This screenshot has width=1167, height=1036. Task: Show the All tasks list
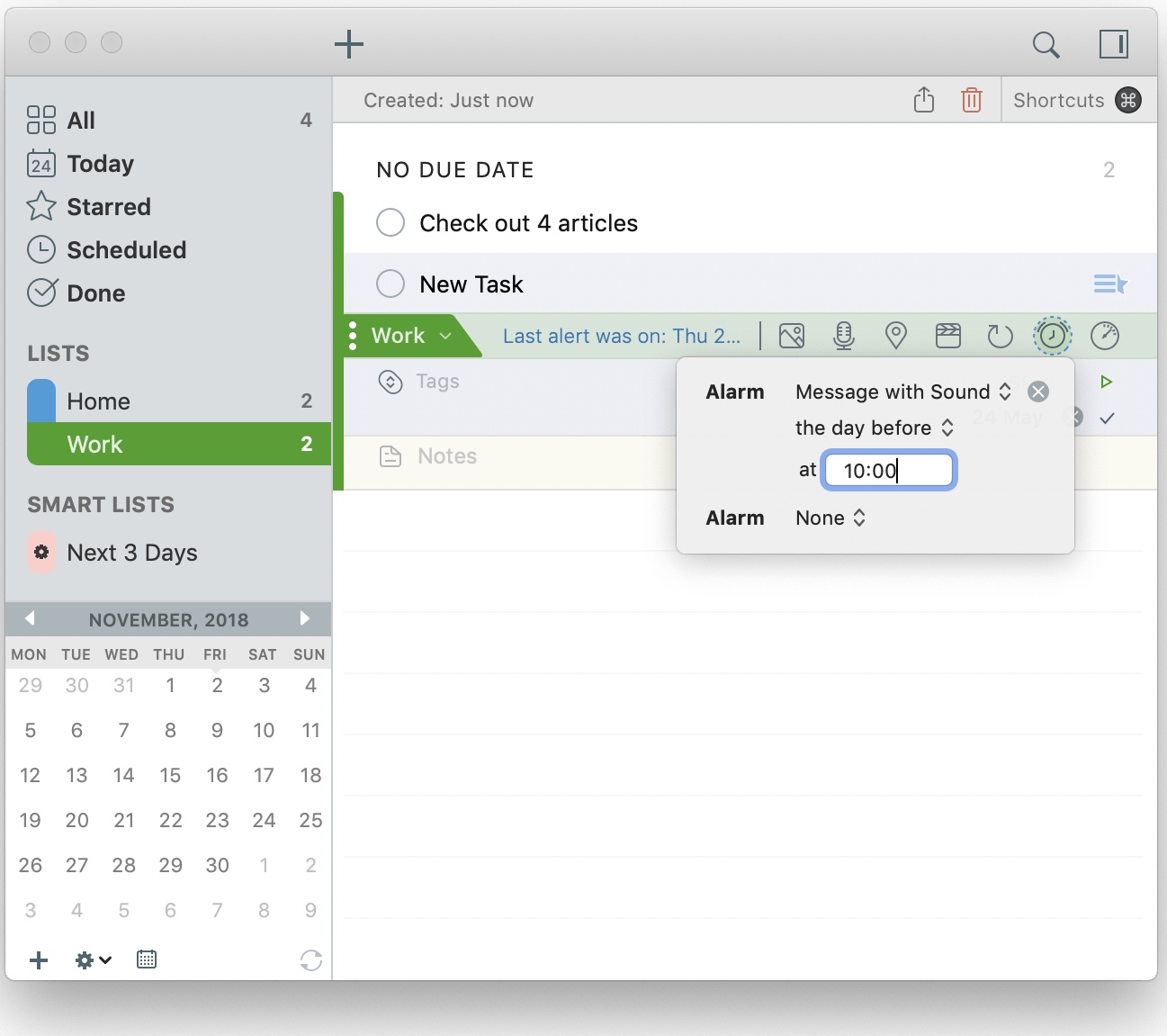pyautogui.click(x=169, y=120)
